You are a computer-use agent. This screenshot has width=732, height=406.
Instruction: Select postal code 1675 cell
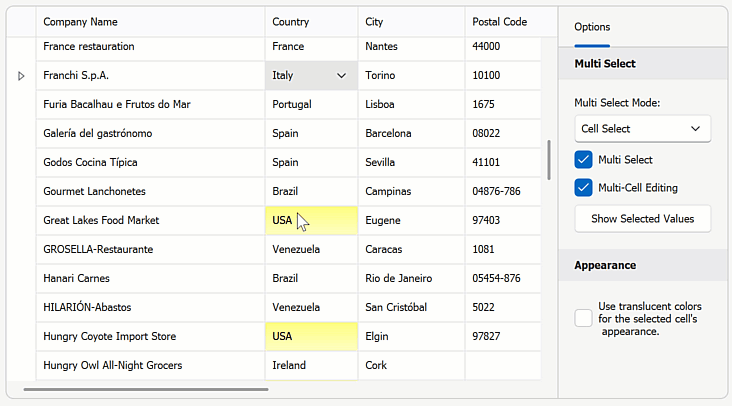503,105
